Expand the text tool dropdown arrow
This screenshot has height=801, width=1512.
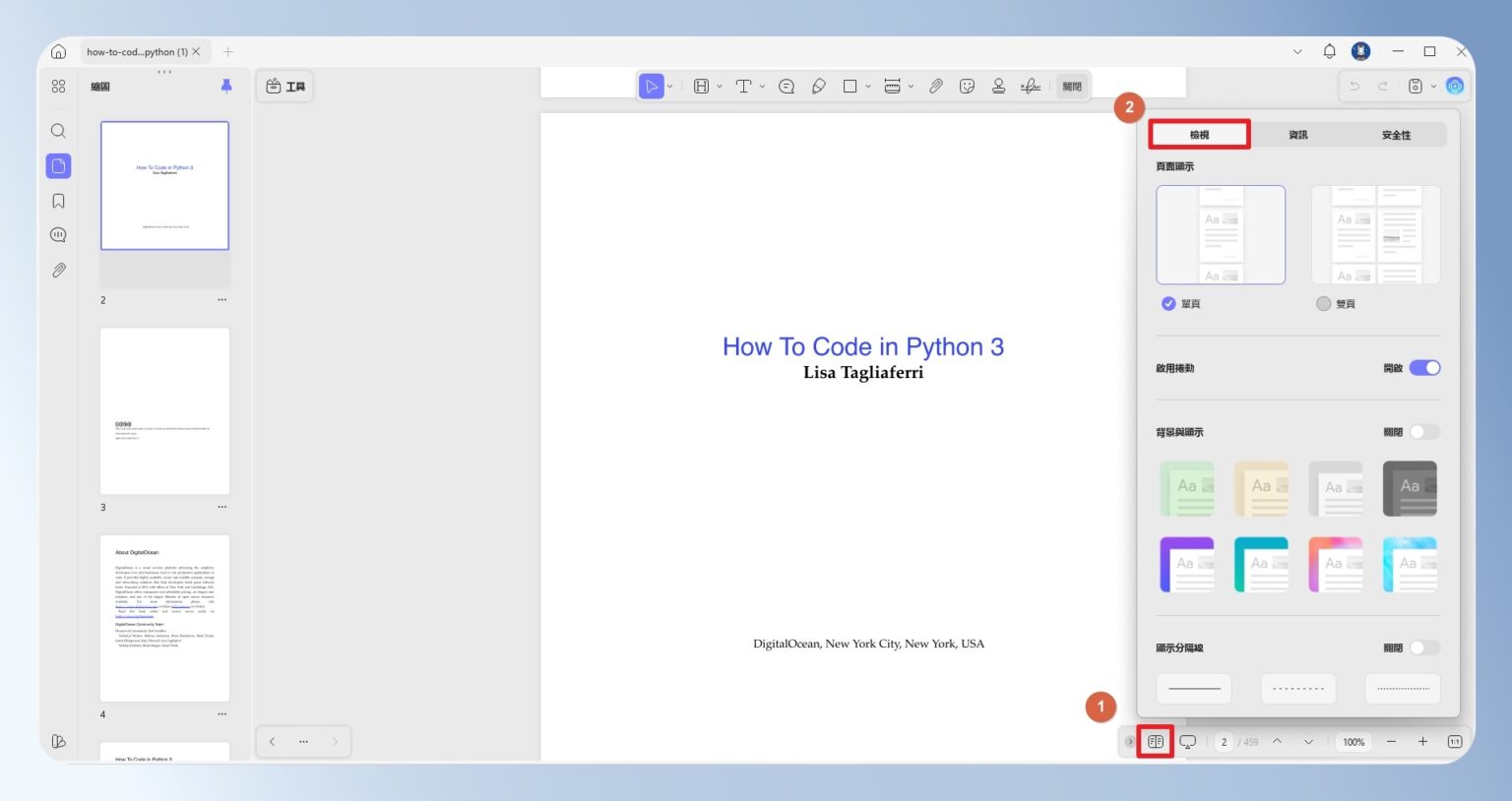pyautogui.click(x=762, y=87)
